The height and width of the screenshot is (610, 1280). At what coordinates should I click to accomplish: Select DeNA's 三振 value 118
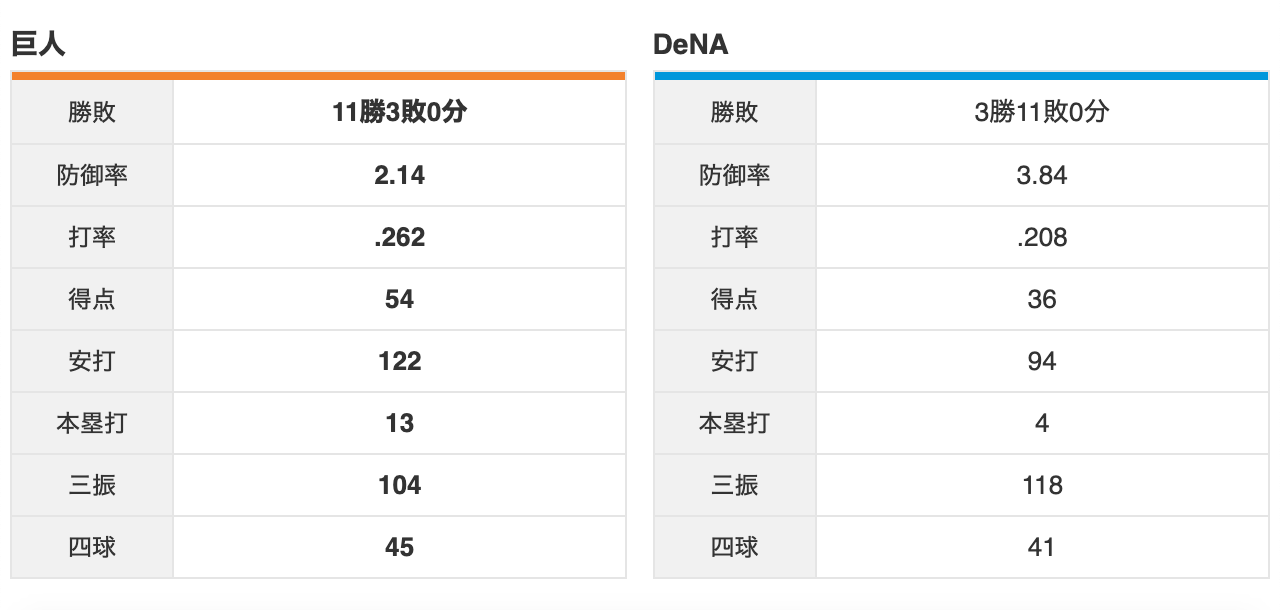point(1042,485)
